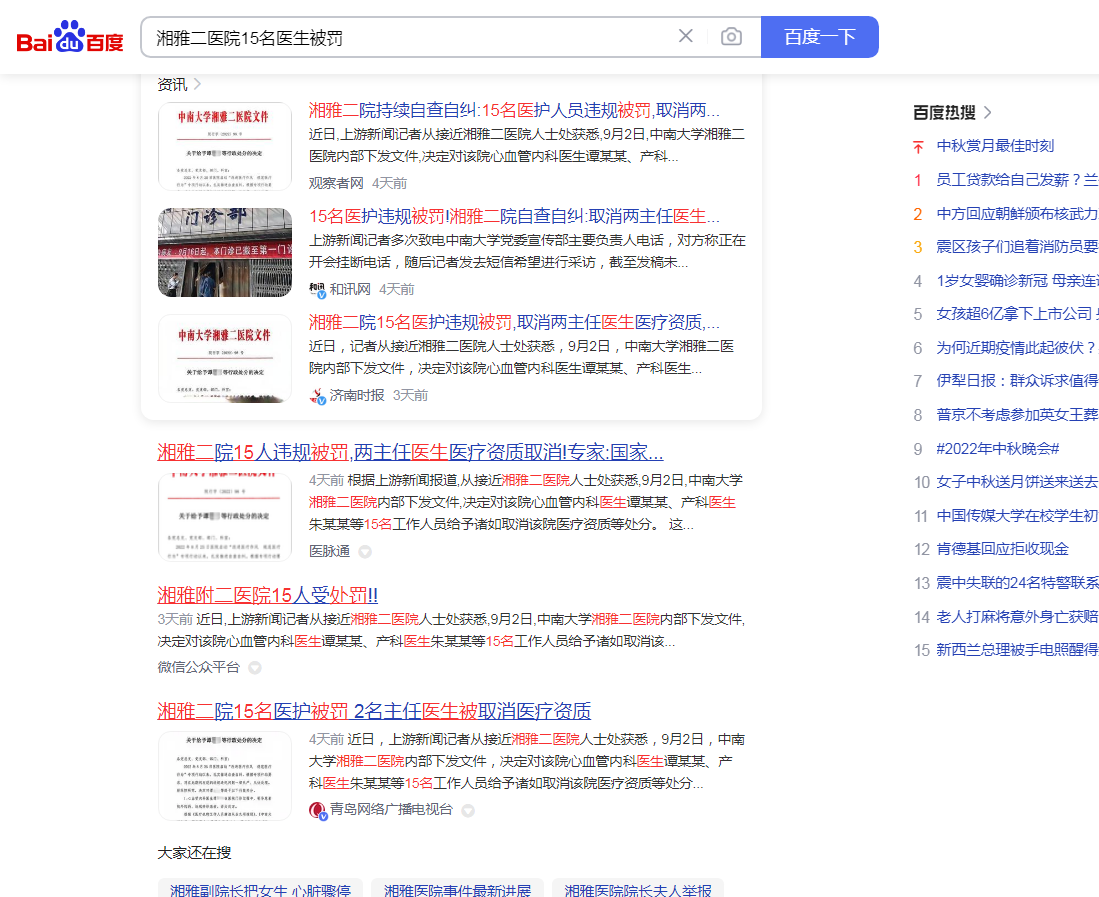Screen dimensions: 1099x897
Task: Clear the search box with the X icon
Action: (685, 36)
